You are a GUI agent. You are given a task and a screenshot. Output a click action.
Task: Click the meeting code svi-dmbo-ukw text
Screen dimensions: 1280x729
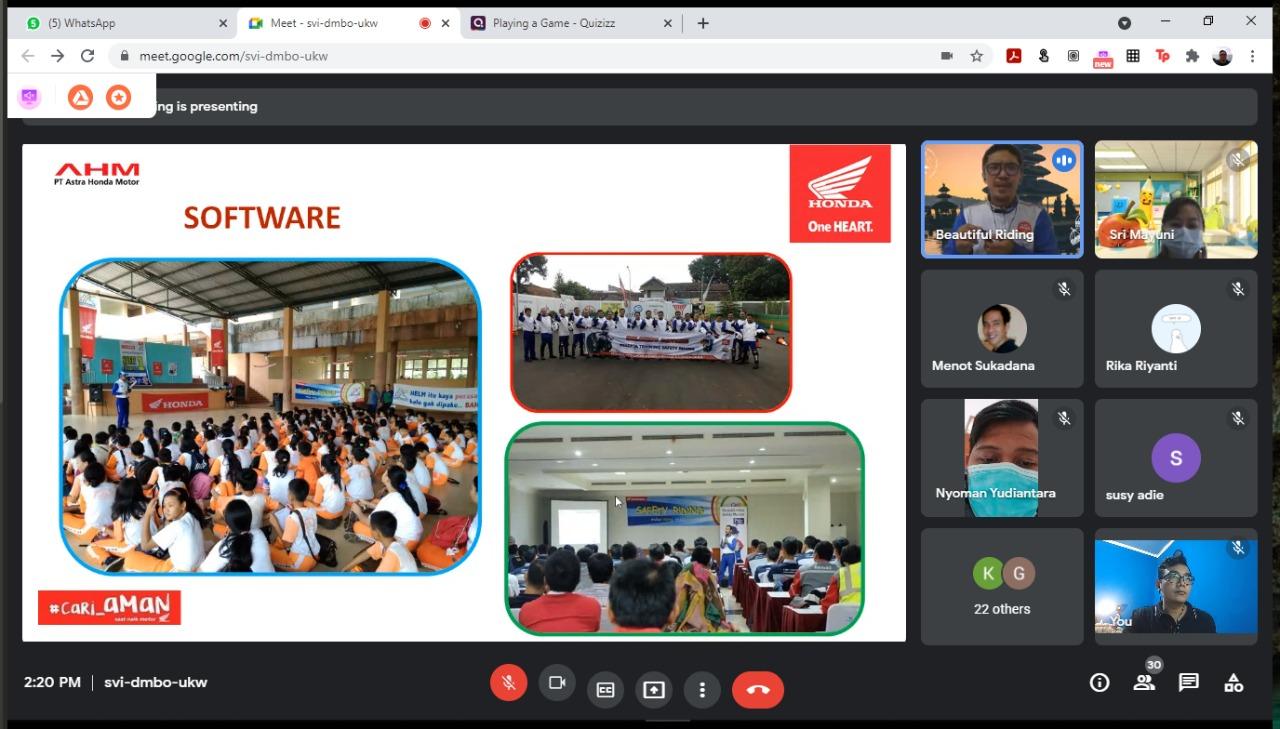point(156,683)
